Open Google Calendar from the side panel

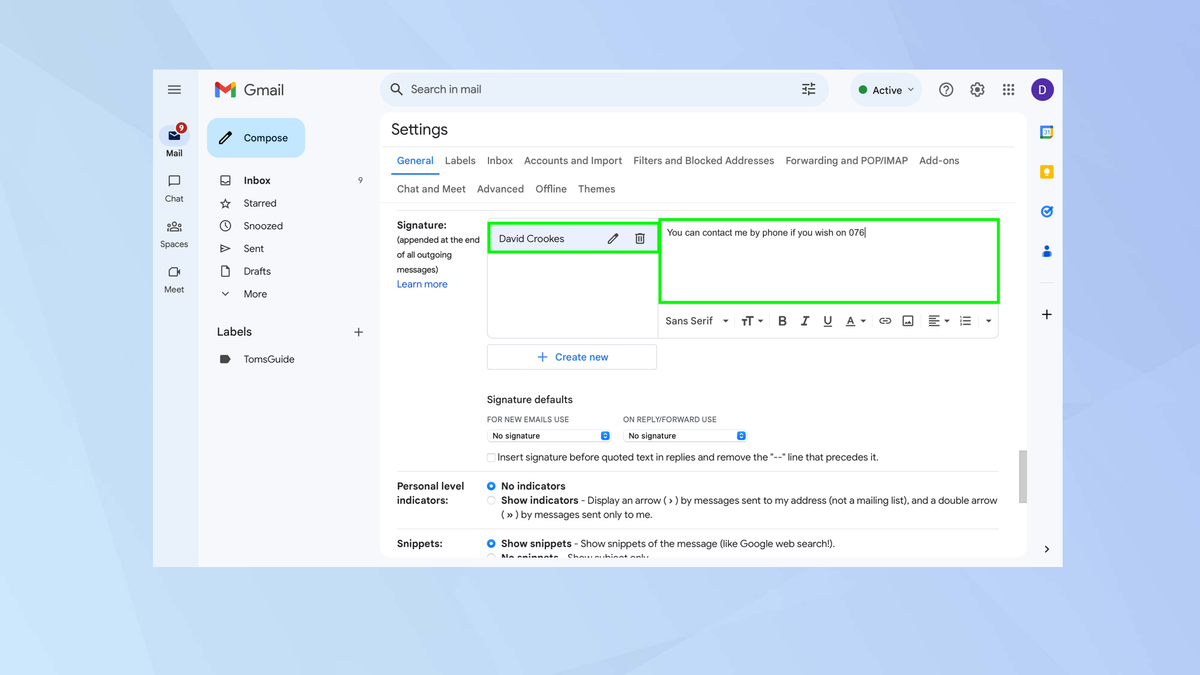click(x=1046, y=131)
